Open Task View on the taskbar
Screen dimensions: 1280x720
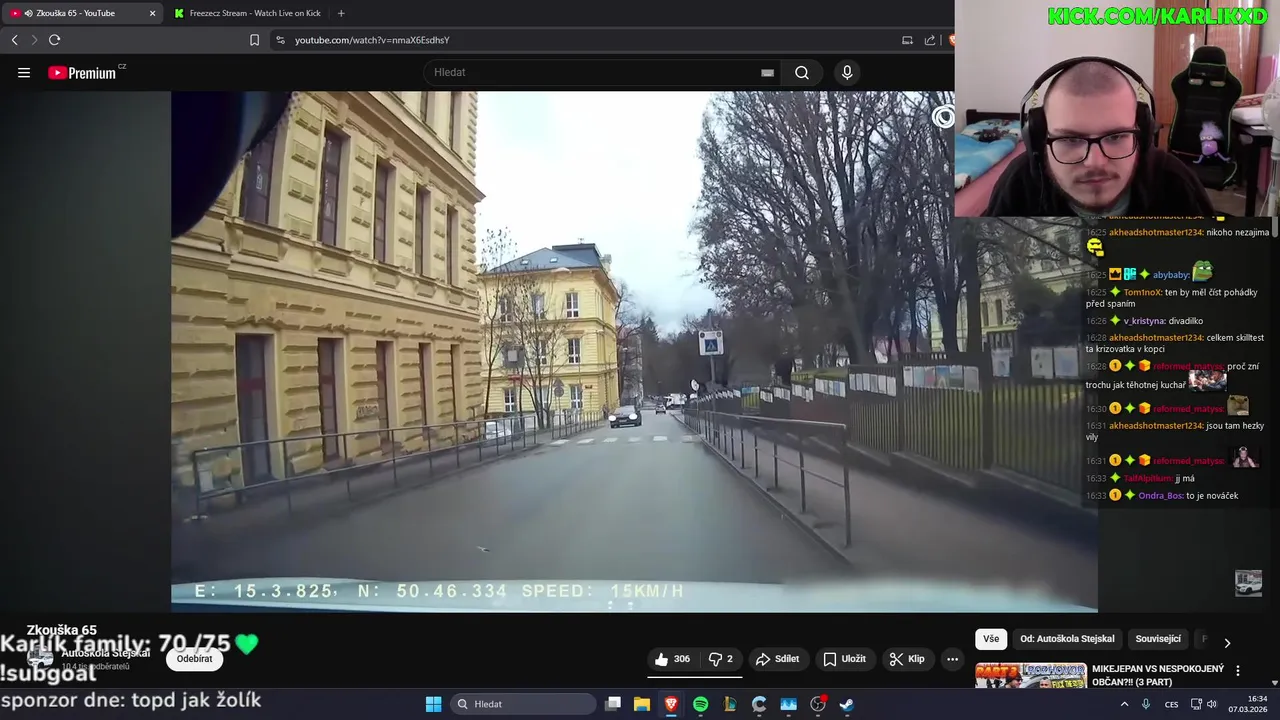pyautogui.click(x=613, y=704)
